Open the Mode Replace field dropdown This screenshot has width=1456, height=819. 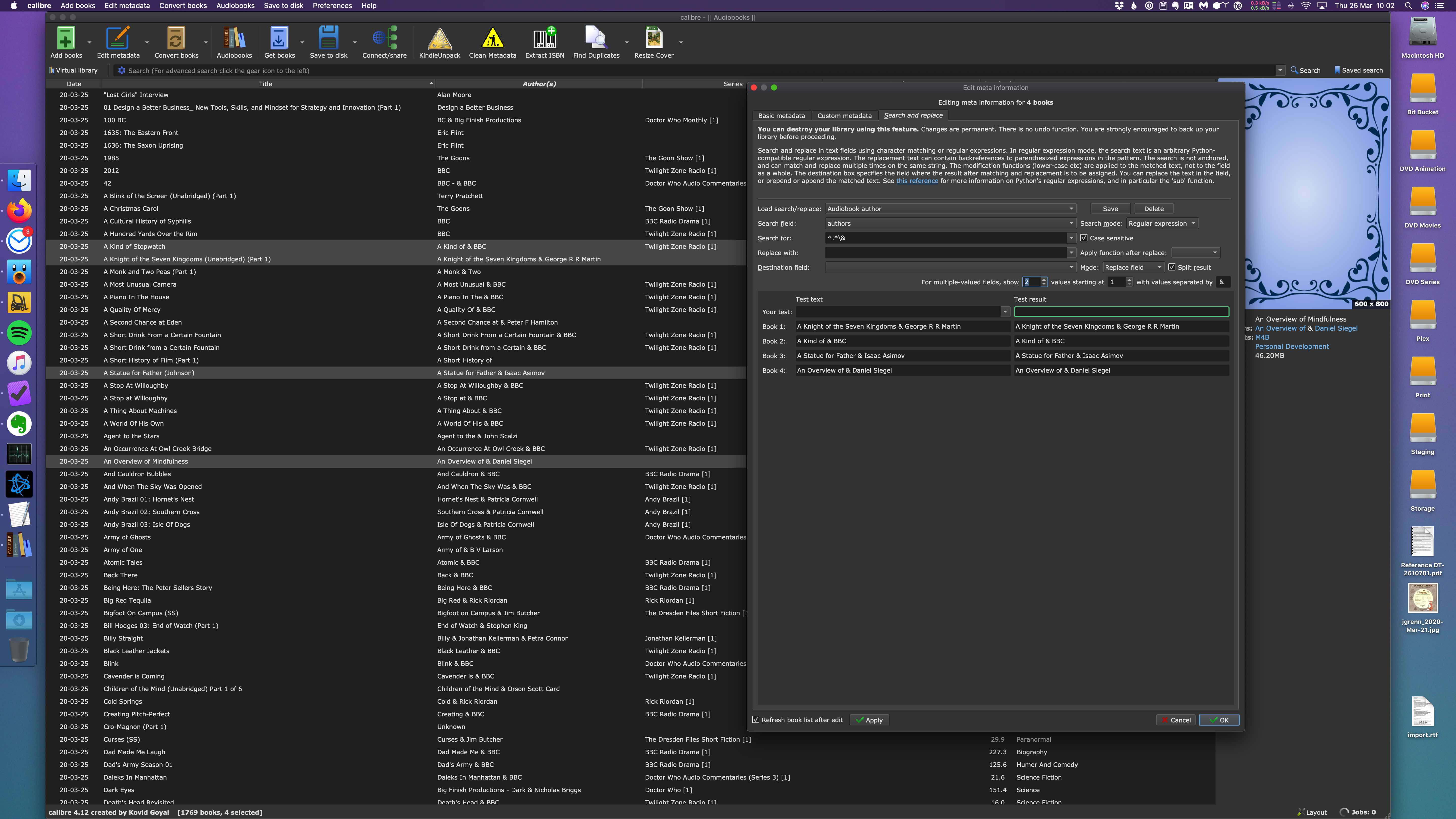(x=1133, y=267)
